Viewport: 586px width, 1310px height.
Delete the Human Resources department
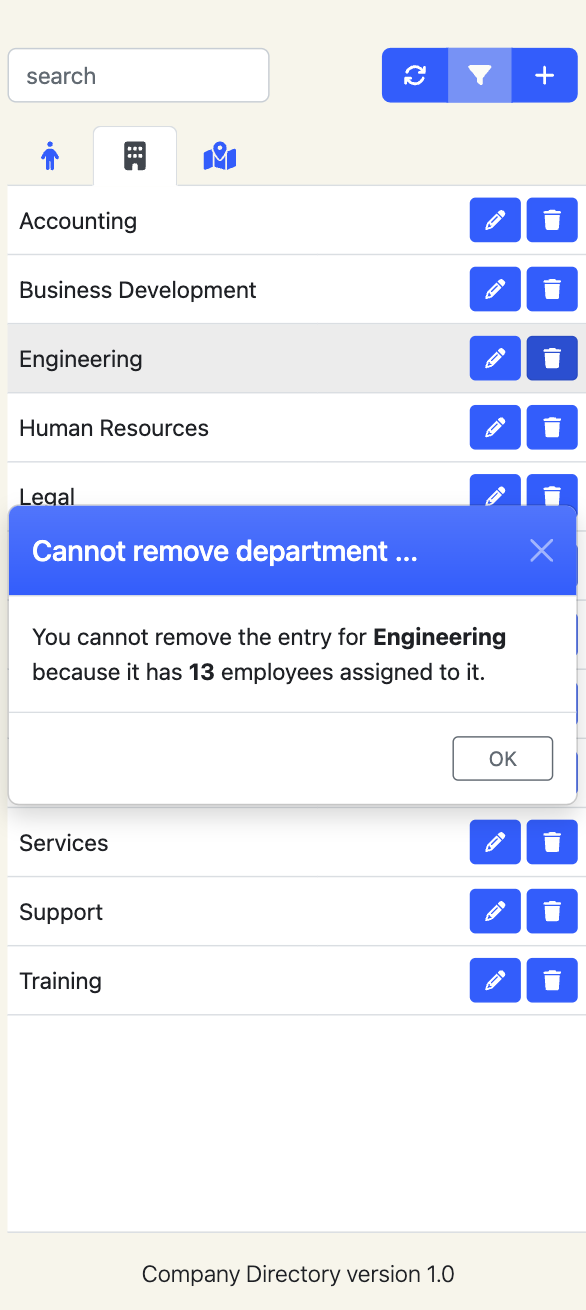tap(552, 427)
